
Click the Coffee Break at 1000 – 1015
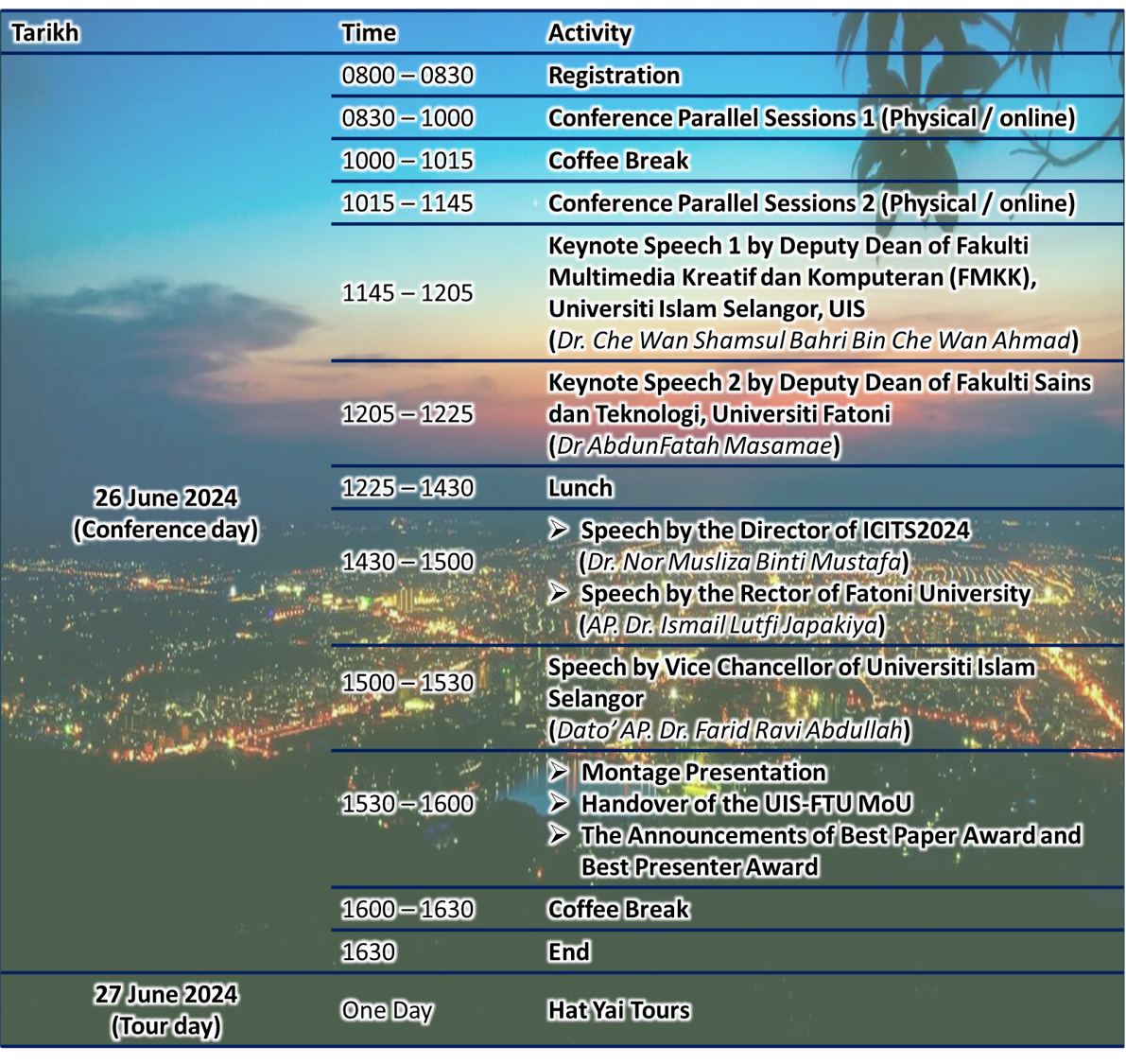618,161
